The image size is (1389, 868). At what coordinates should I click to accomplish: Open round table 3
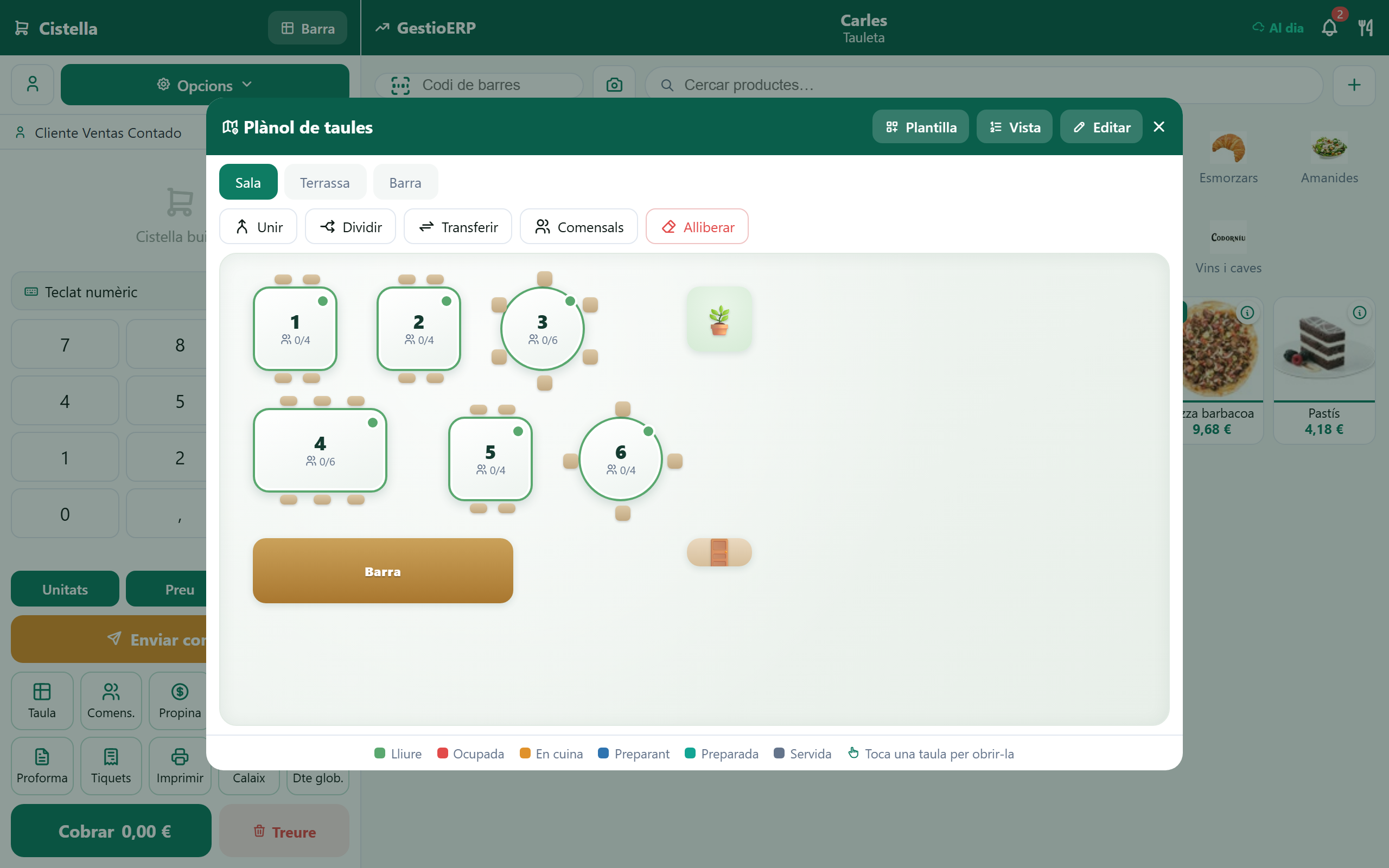pos(543,329)
